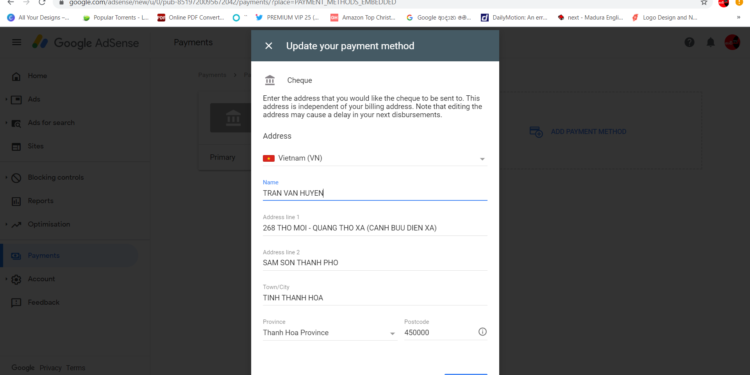This screenshot has width=750, height=375.
Task: Open Ads for search section
Action: [51, 123]
